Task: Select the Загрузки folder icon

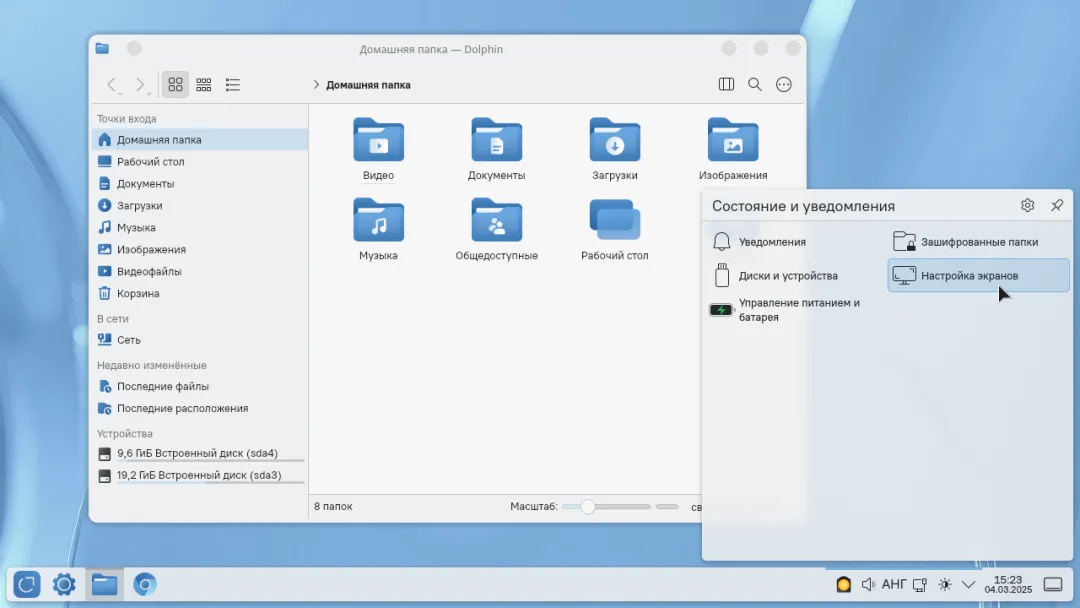Action: click(x=614, y=140)
